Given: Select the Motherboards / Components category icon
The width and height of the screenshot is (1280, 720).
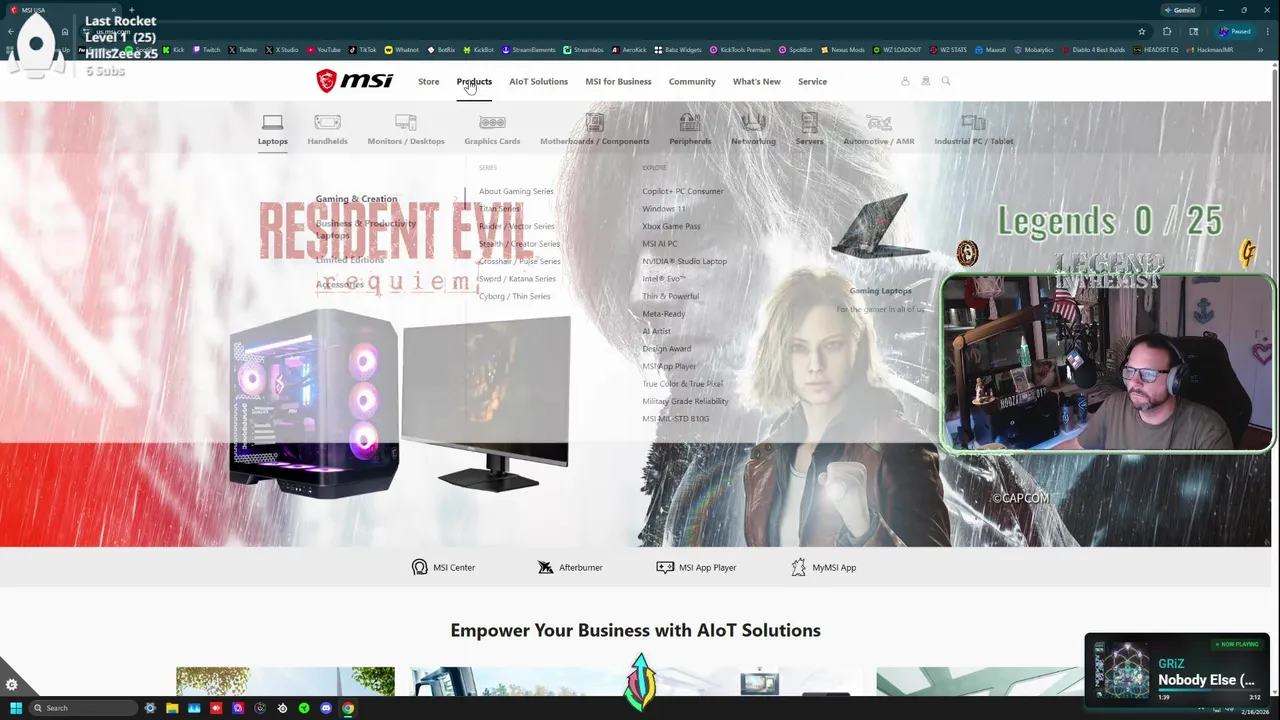Looking at the screenshot, I should (595, 122).
